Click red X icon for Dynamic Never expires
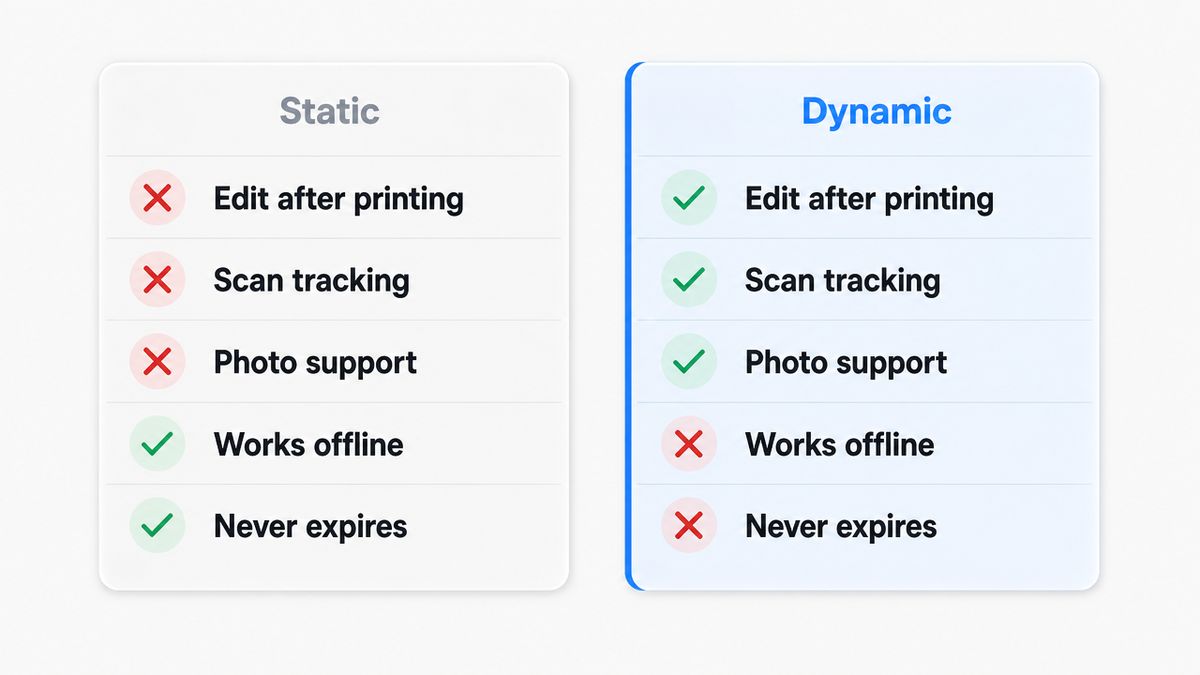The image size is (1200, 675). (689, 526)
